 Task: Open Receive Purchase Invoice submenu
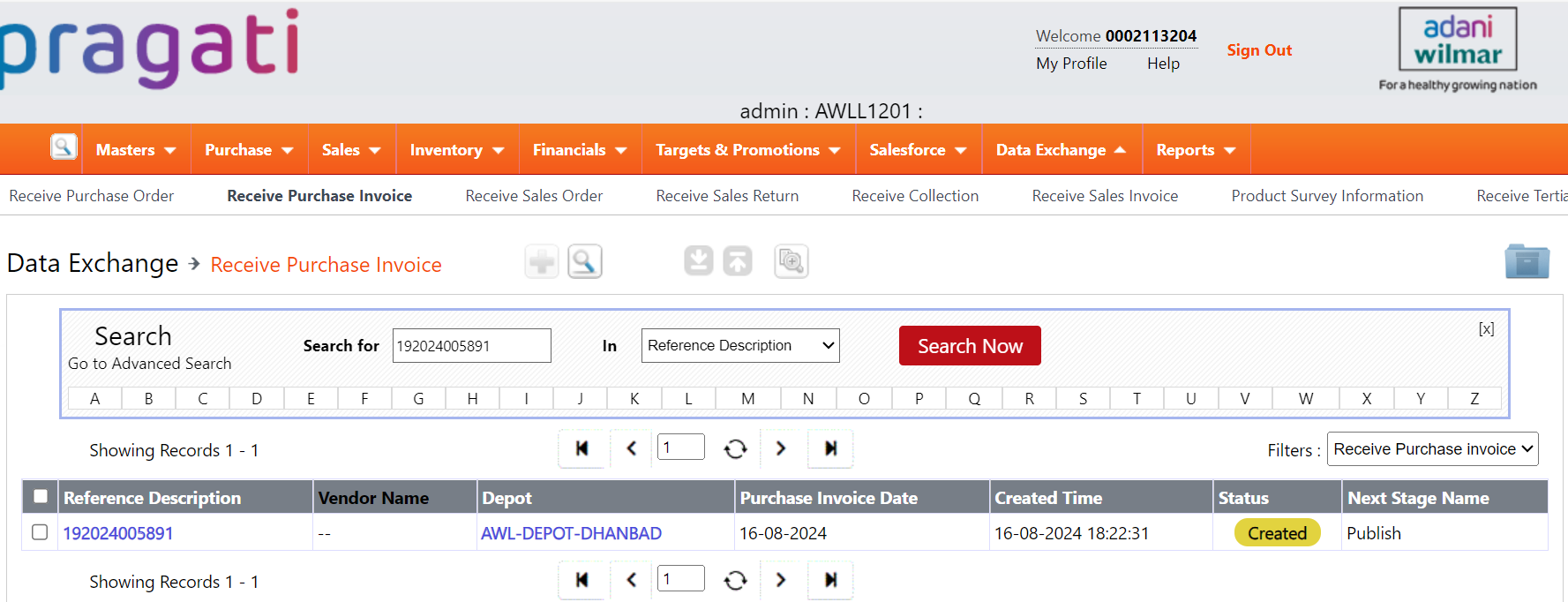(x=319, y=196)
